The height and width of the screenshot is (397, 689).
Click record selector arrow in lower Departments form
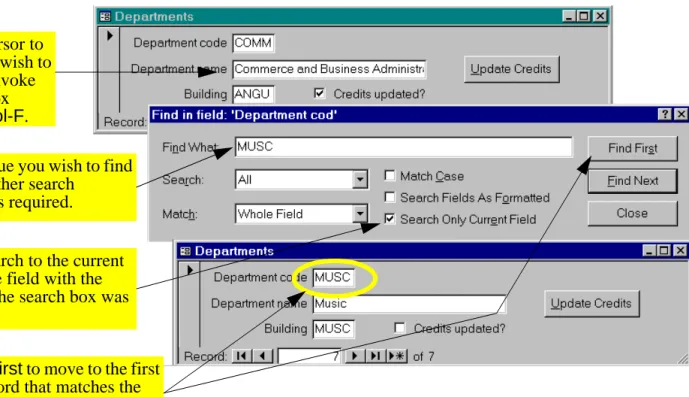coord(189,270)
